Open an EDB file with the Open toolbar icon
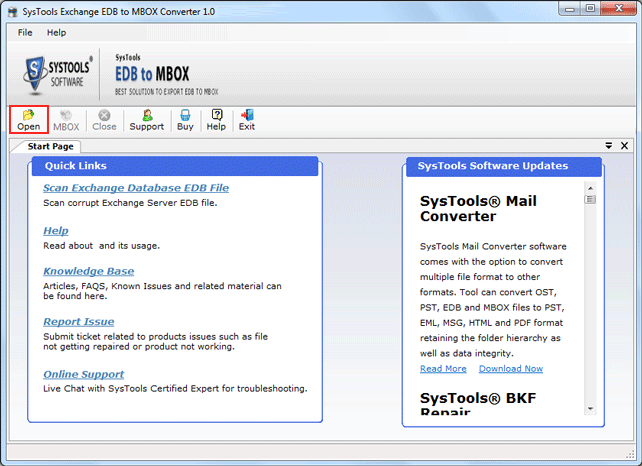The image size is (642, 466). point(29,120)
